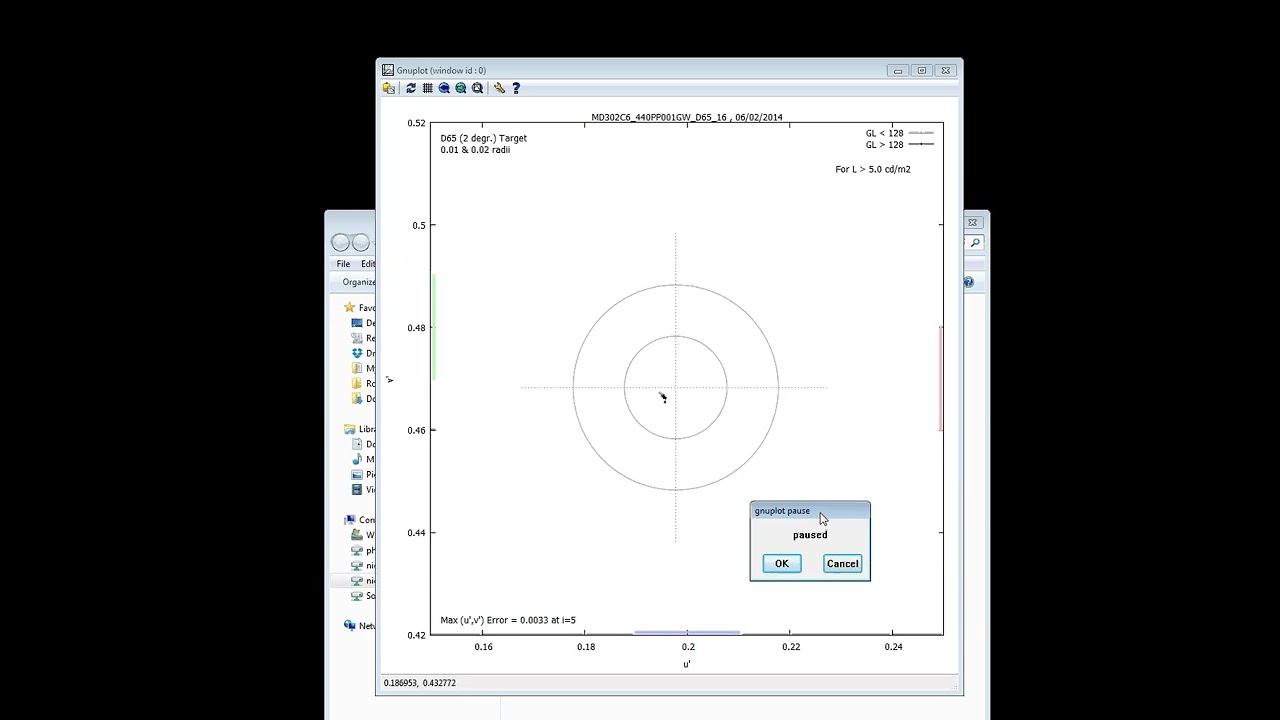Click the Explorer search magnifier icon
1280x720 pixels.
[x=975, y=242]
